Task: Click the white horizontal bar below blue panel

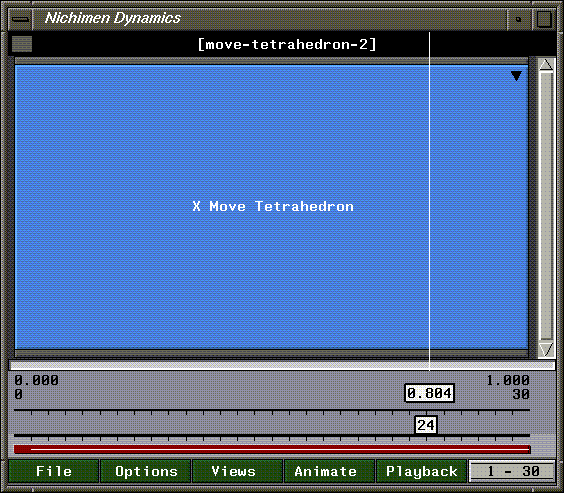Action: click(x=282, y=366)
